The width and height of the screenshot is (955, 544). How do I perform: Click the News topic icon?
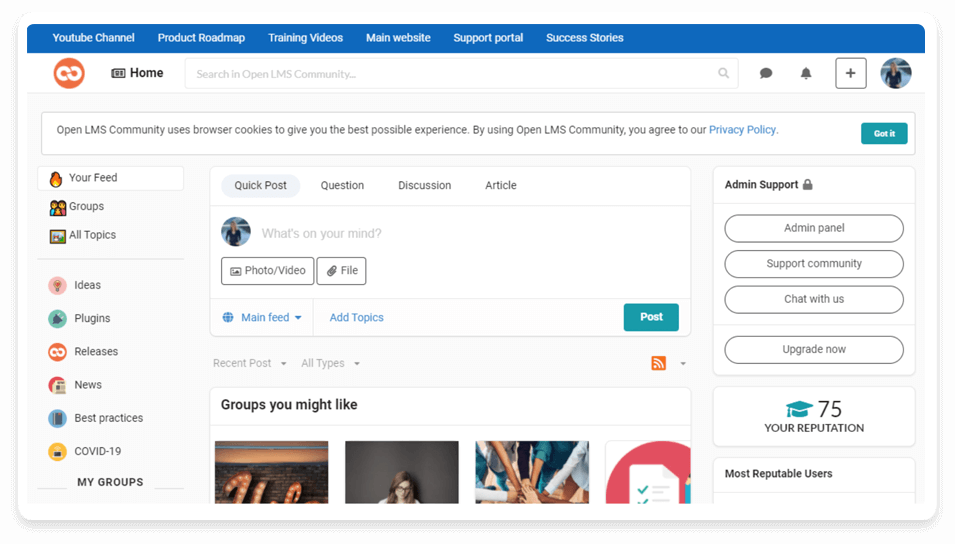(x=57, y=385)
